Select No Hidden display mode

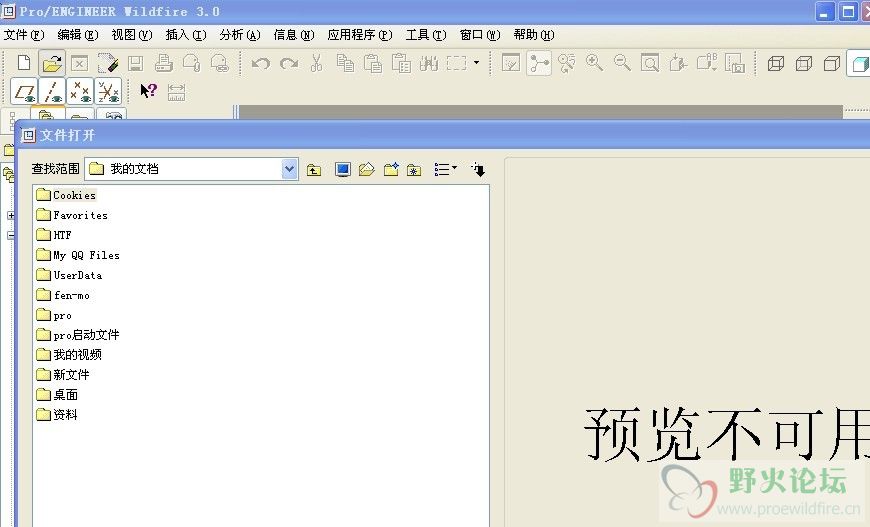[x=832, y=63]
